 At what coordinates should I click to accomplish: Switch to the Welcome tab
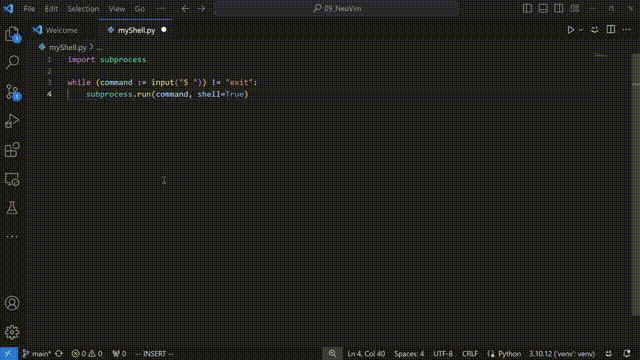pyautogui.click(x=62, y=30)
